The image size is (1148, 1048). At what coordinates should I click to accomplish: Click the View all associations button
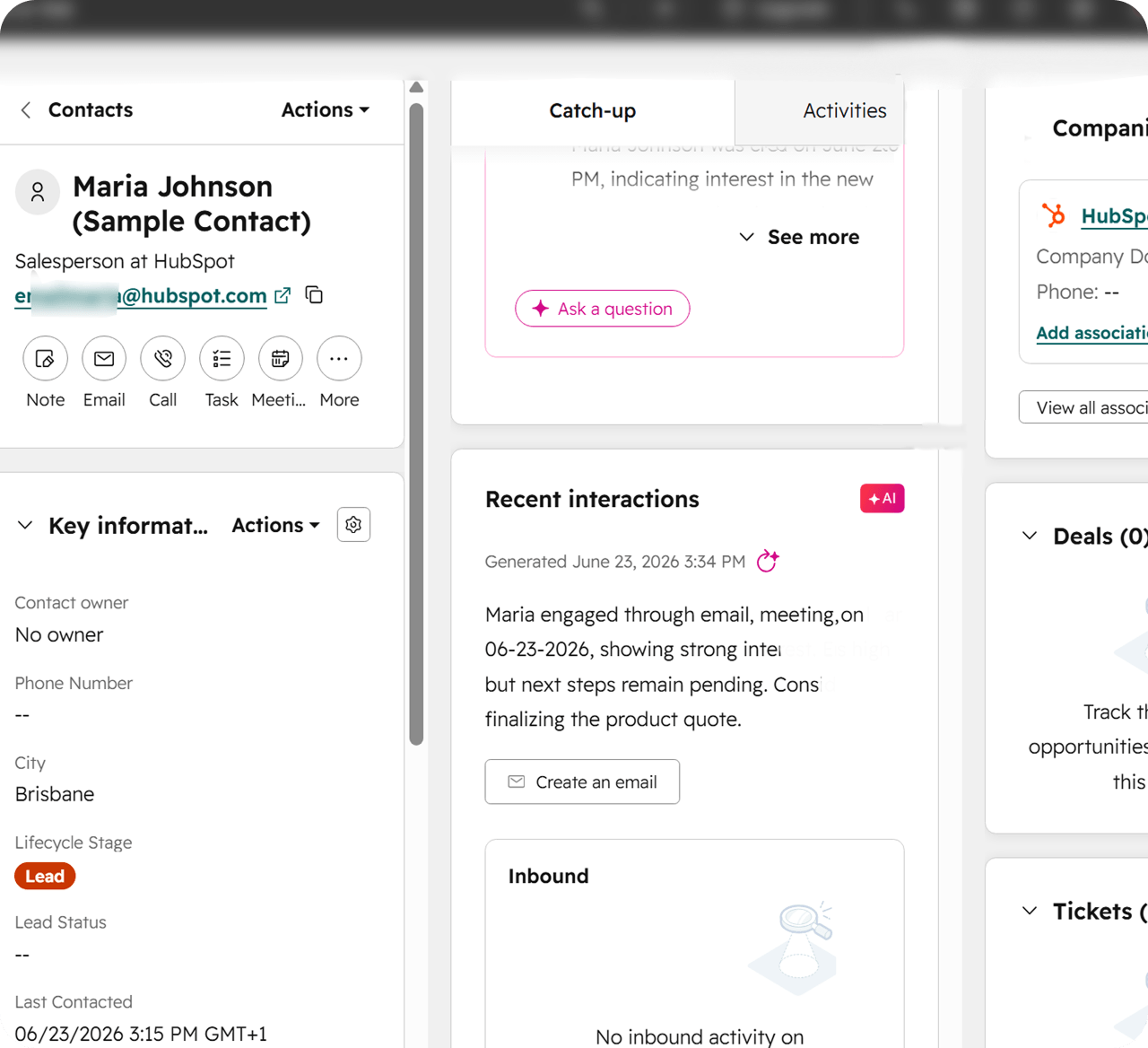click(1083, 407)
